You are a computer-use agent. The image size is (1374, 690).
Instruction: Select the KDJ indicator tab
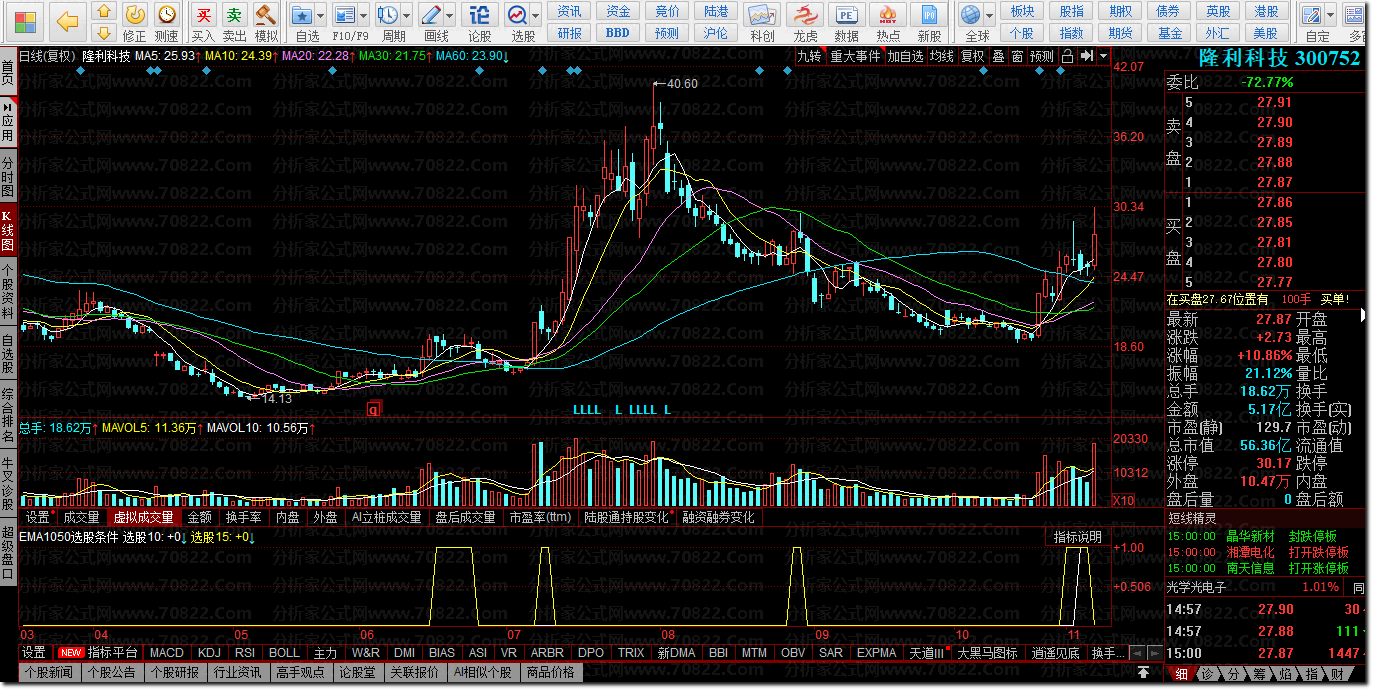pyautogui.click(x=210, y=652)
